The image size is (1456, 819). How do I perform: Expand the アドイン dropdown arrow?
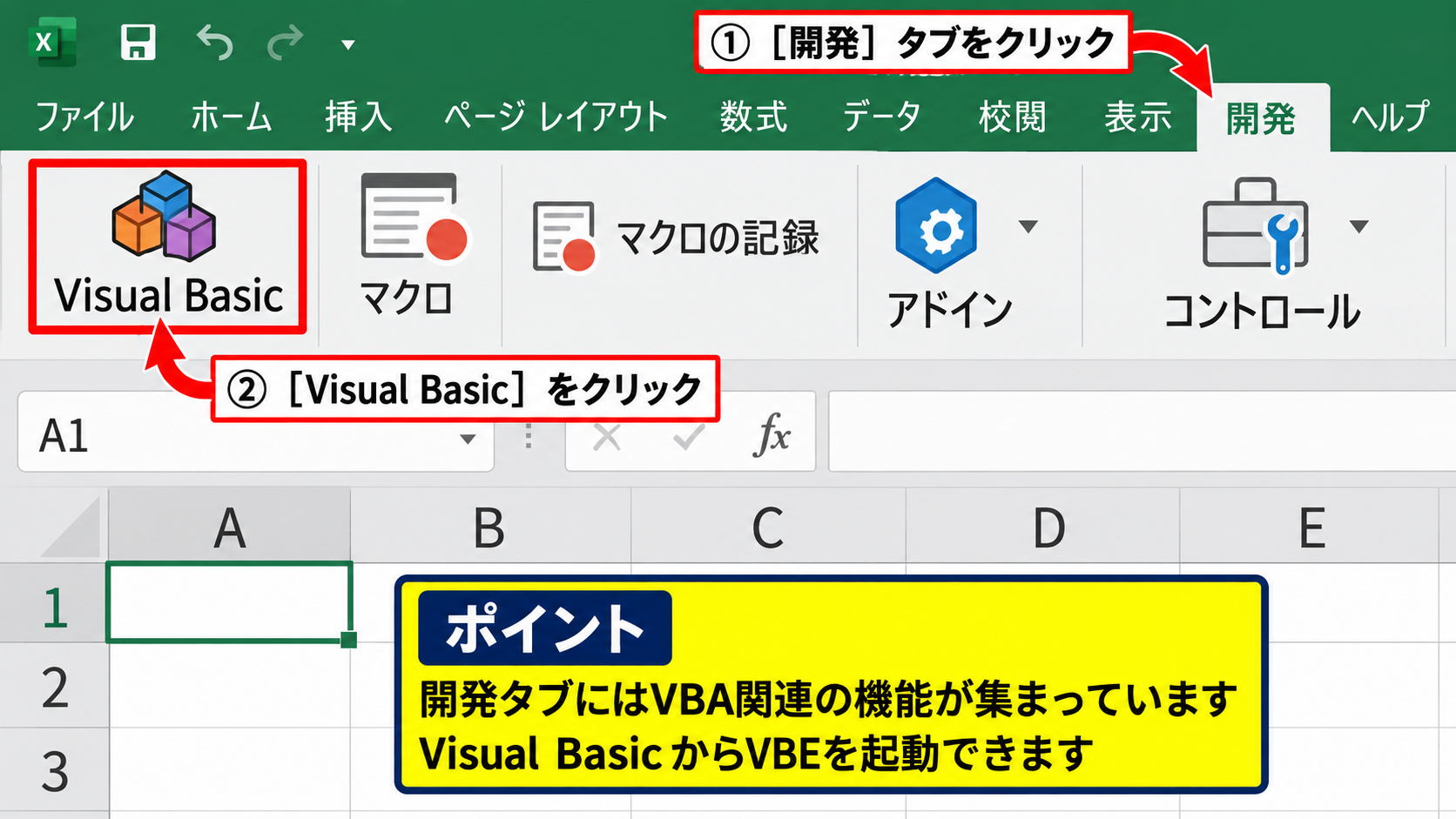(1028, 226)
